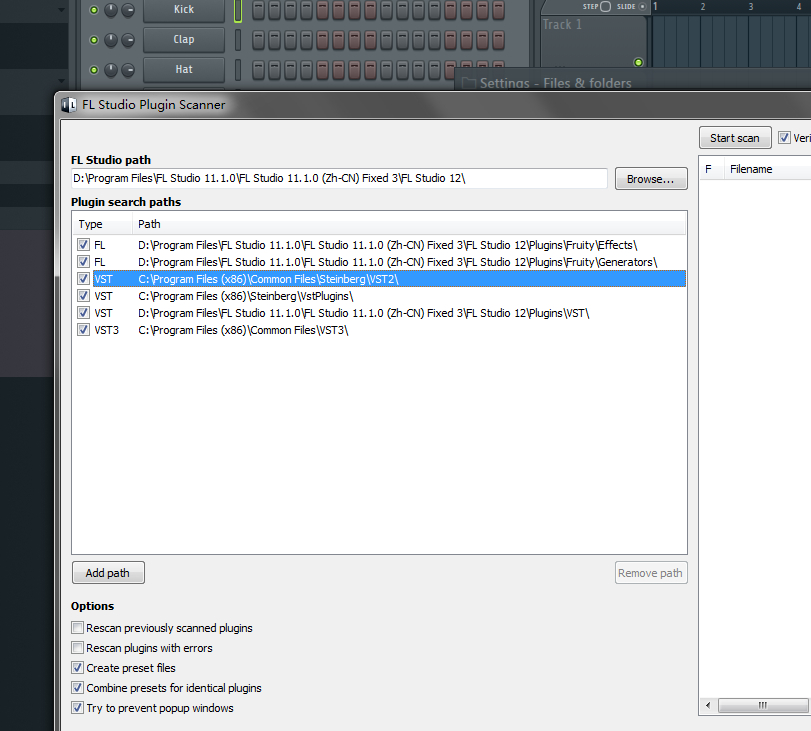The height and width of the screenshot is (731, 811).
Task: Click the FL Studio Plugin Scanner title icon
Action: (x=68, y=105)
